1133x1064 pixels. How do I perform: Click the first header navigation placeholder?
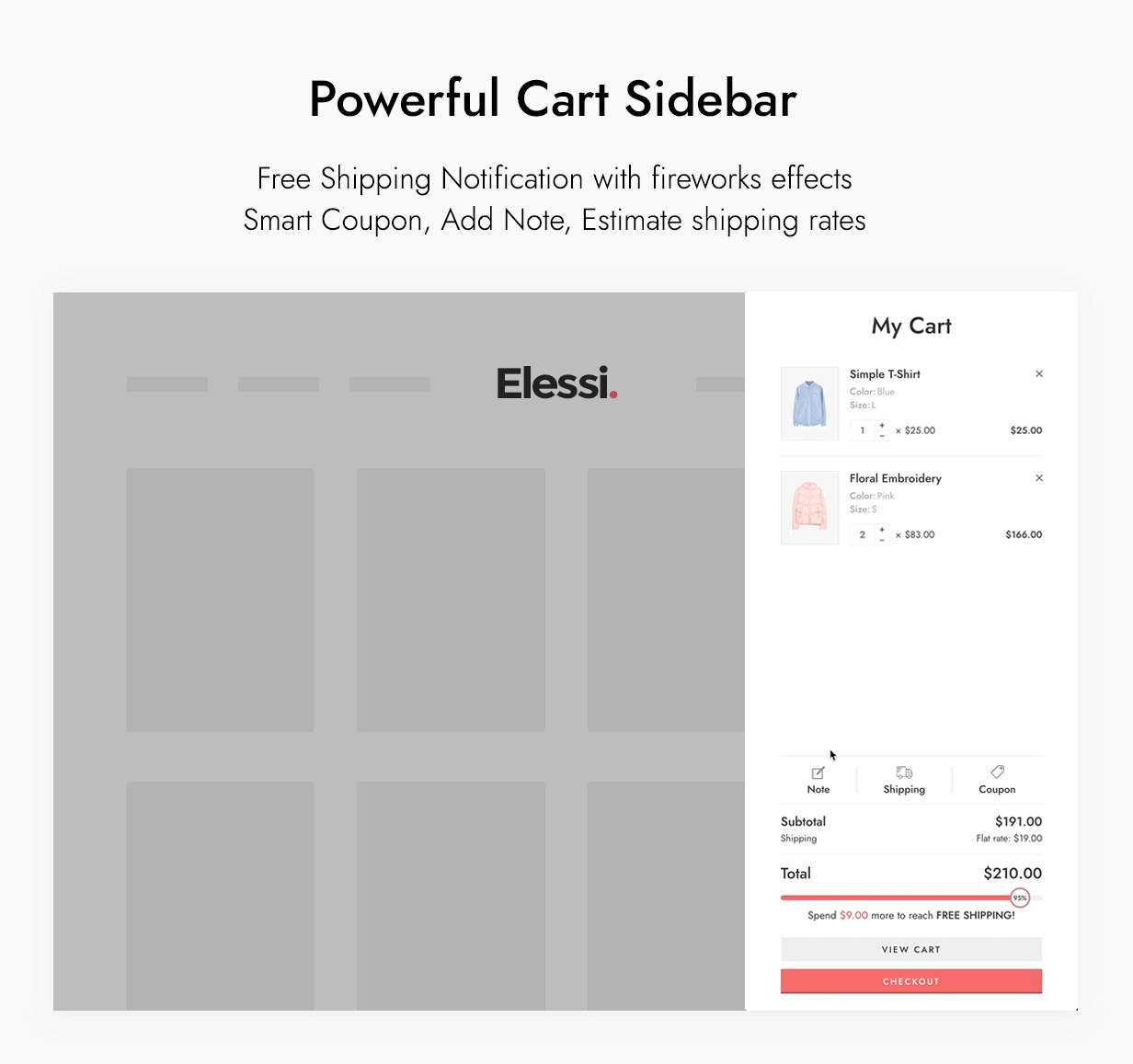167,383
